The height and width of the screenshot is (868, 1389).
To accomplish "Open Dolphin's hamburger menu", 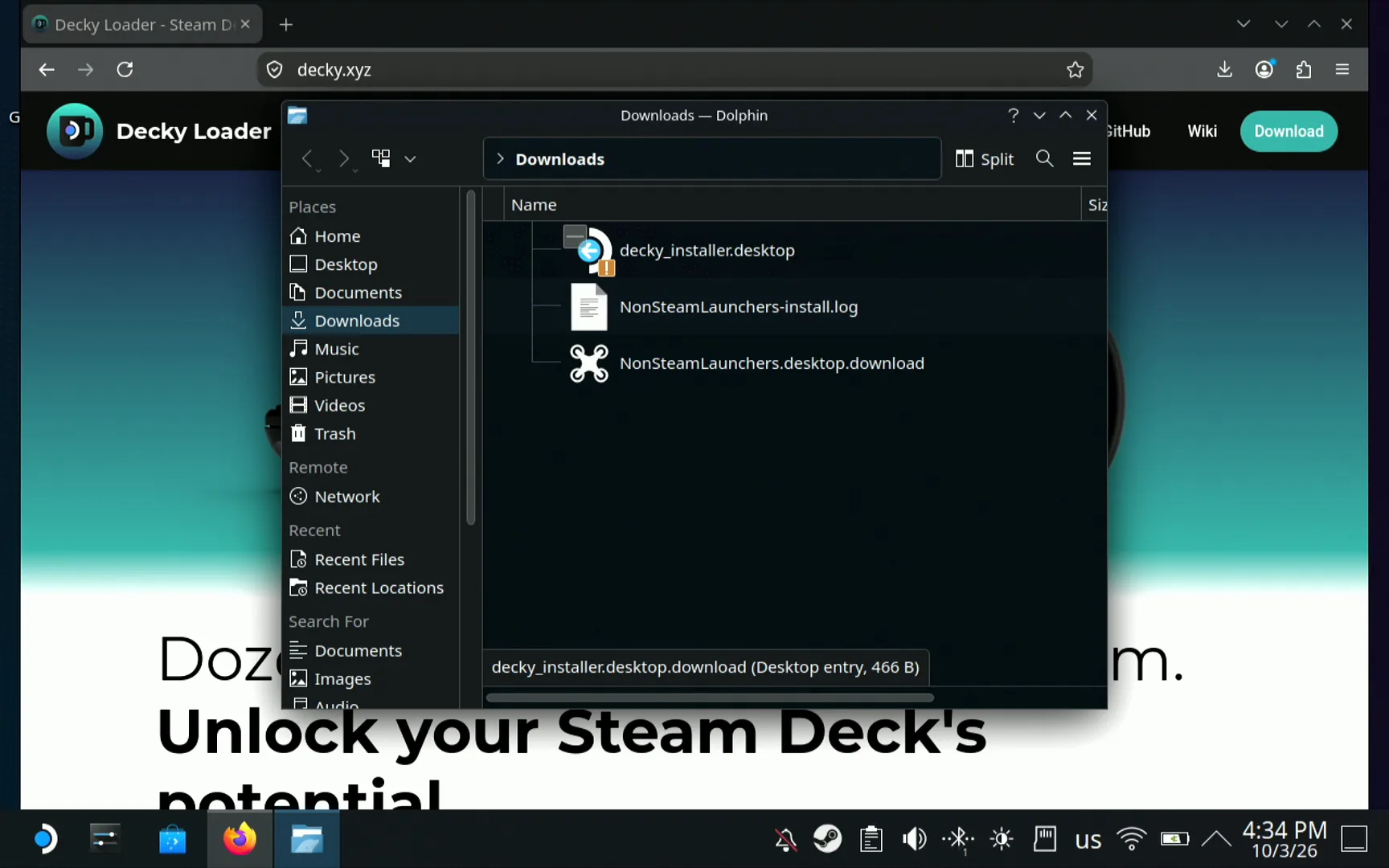I will [x=1082, y=158].
